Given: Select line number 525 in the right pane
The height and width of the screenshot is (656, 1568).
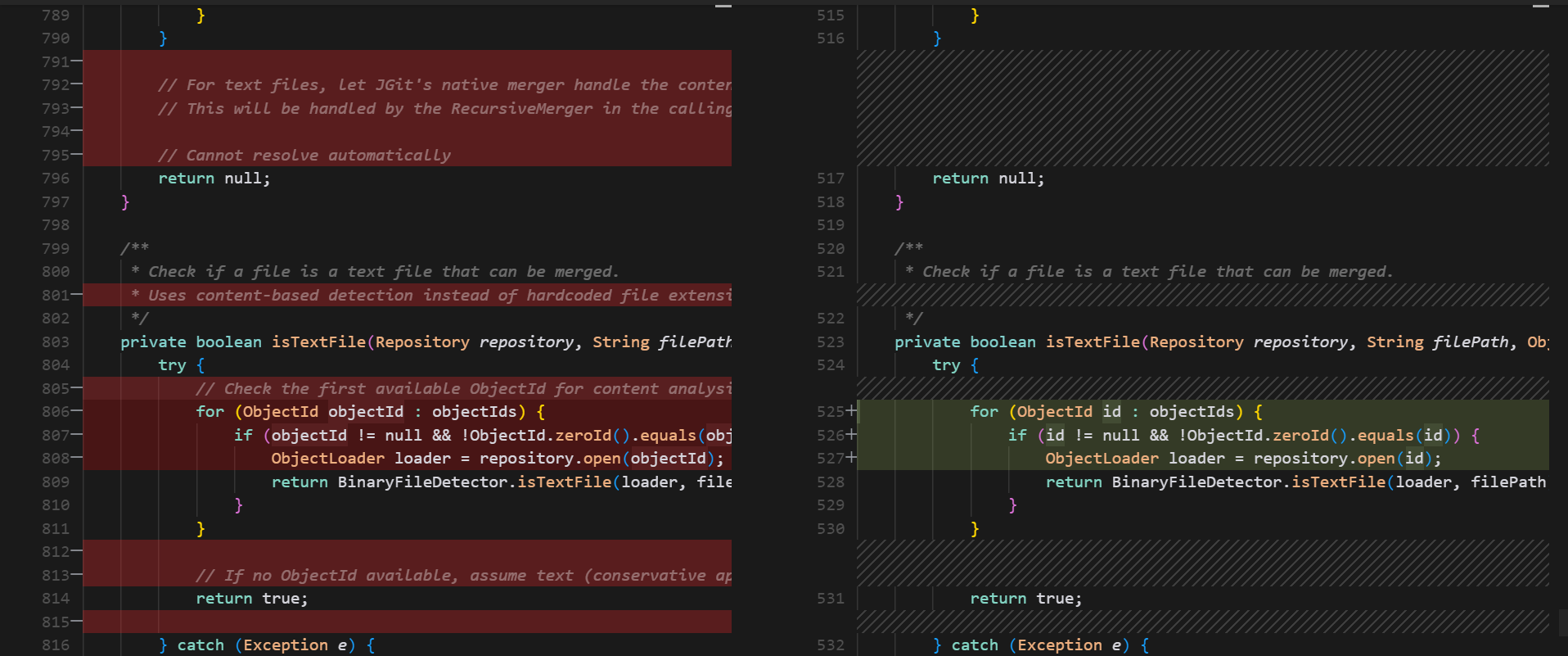Looking at the screenshot, I should [830, 411].
